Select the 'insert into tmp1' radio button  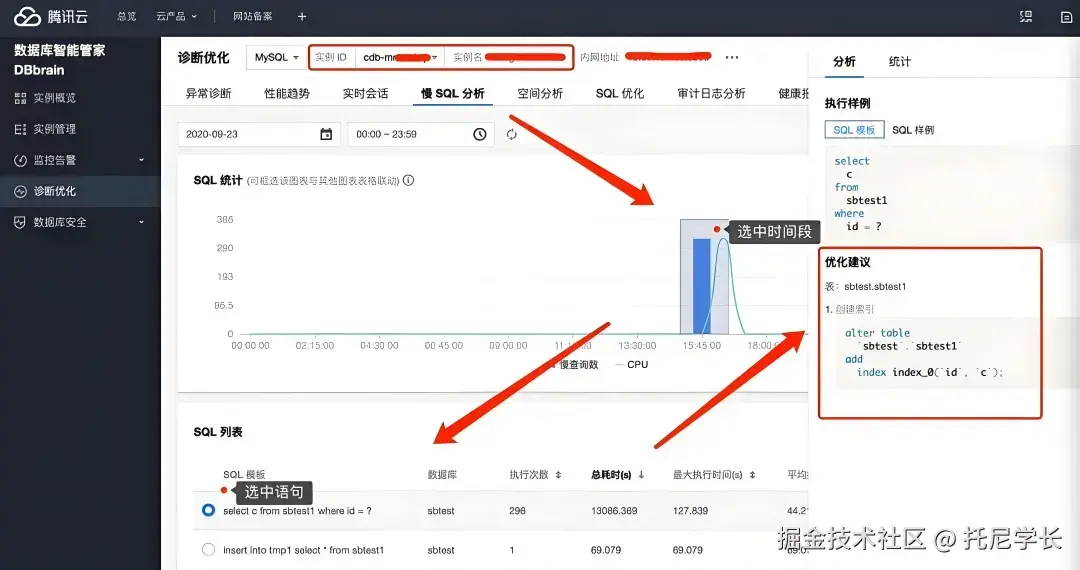208,549
